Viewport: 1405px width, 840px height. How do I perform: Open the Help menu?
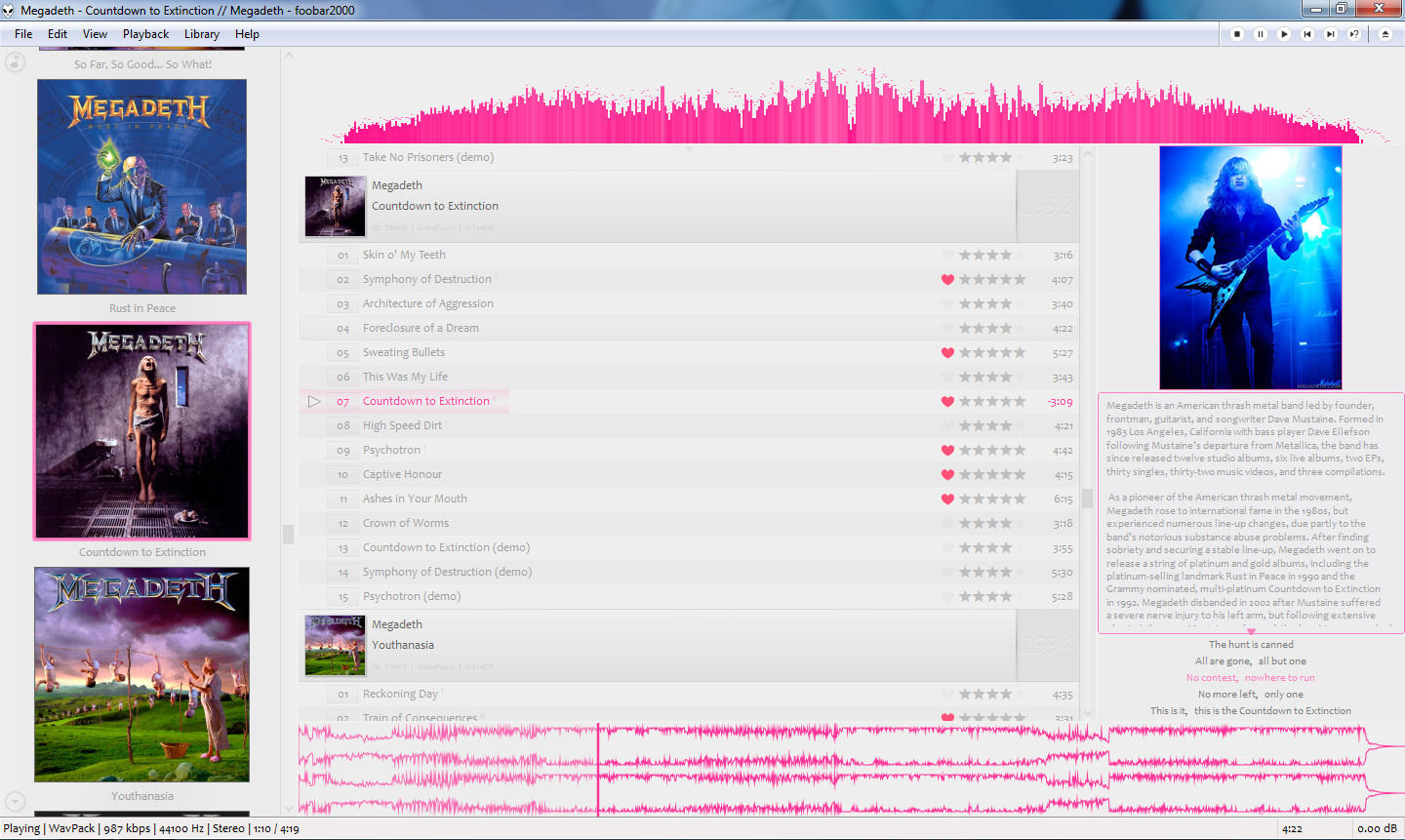[247, 34]
